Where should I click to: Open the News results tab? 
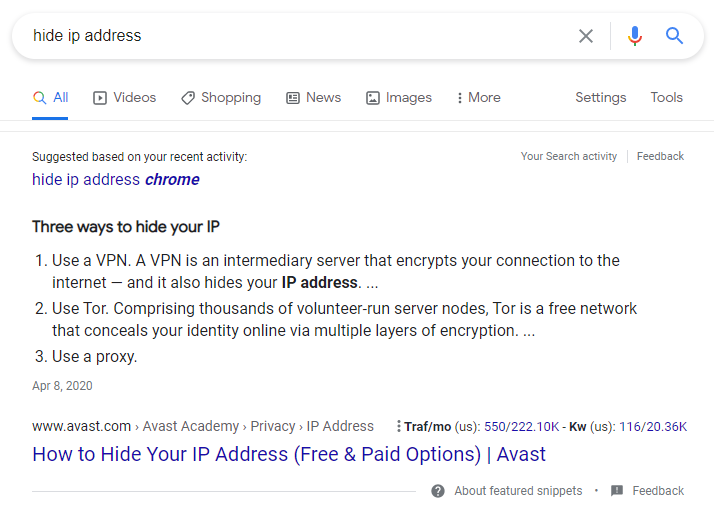point(314,98)
